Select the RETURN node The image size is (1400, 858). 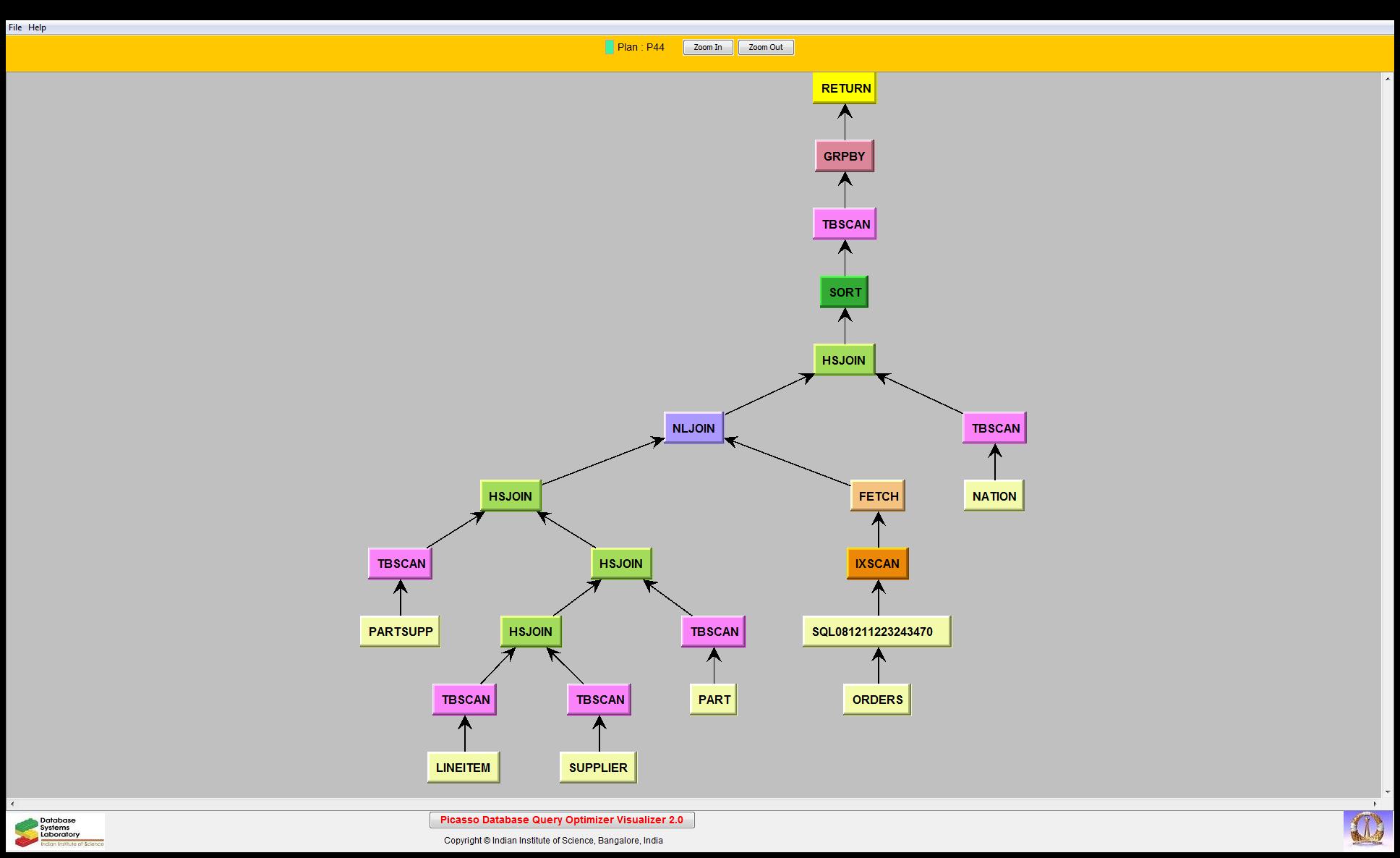[845, 88]
